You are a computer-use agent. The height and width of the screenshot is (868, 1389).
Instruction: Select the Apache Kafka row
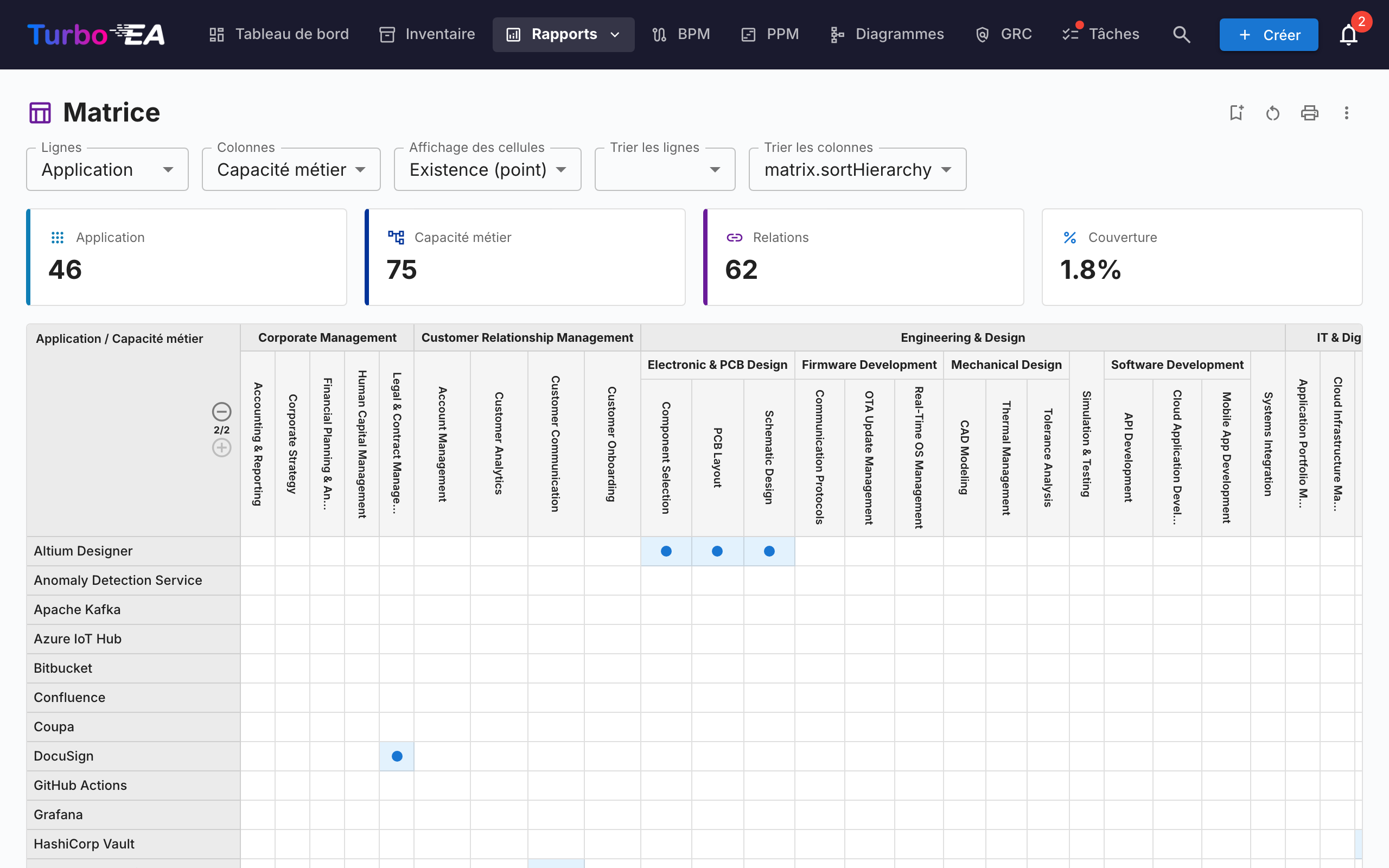pyautogui.click(x=133, y=610)
